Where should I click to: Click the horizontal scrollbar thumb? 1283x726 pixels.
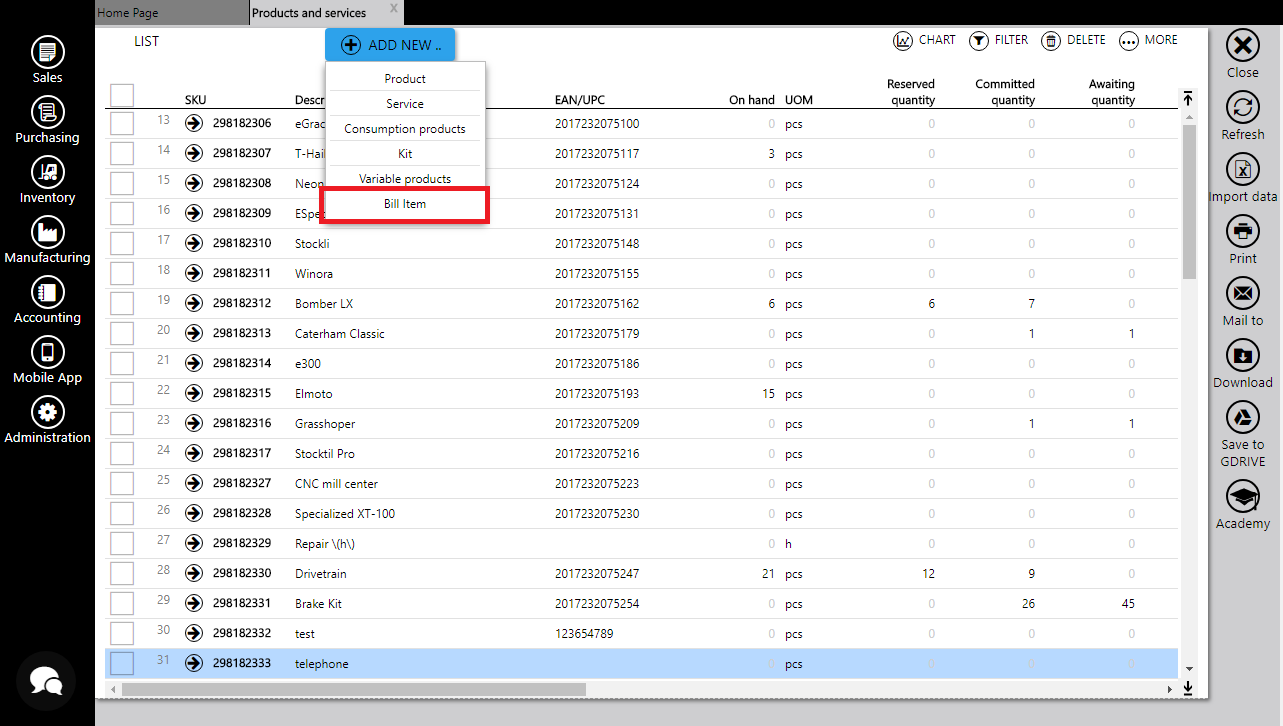[x=353, y=689]
